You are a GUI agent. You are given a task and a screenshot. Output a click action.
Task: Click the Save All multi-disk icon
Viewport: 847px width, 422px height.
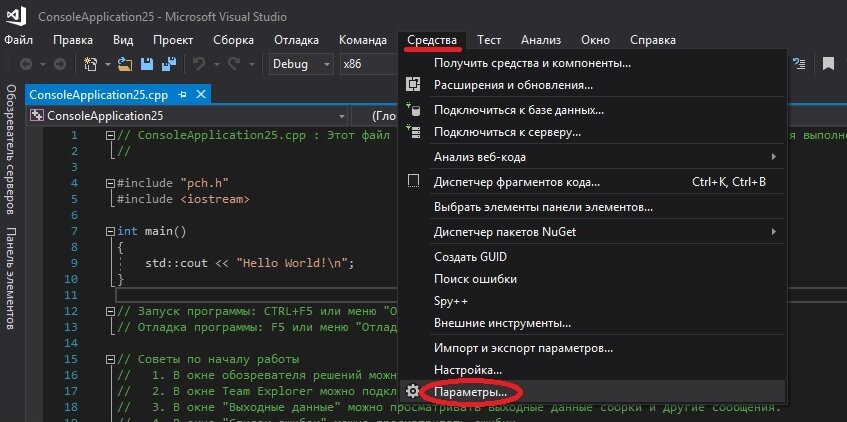pos(169,64)
